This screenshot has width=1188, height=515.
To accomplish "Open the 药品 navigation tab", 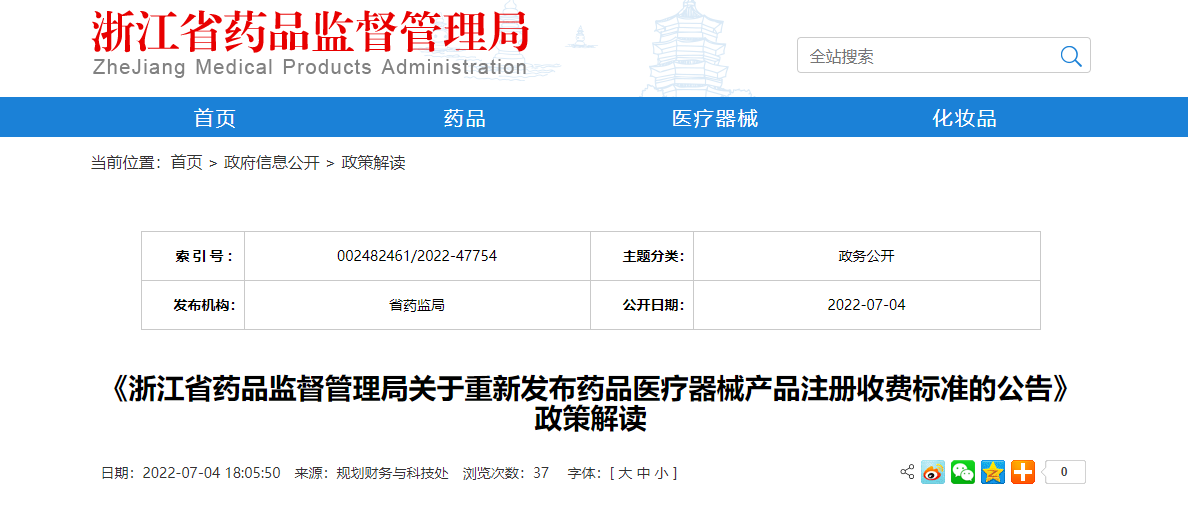I will point(465,118).
